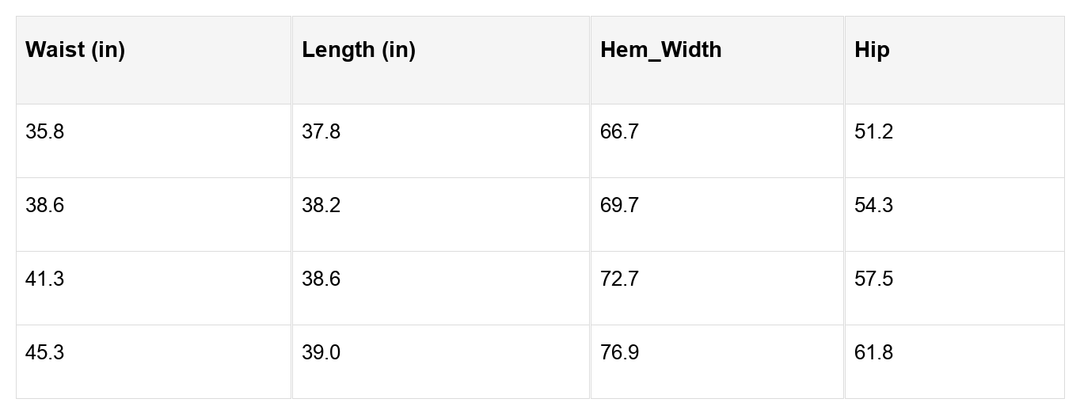
Task: Click the length cell 38.2
Action: pyautogui.click(x=321, y=206)
